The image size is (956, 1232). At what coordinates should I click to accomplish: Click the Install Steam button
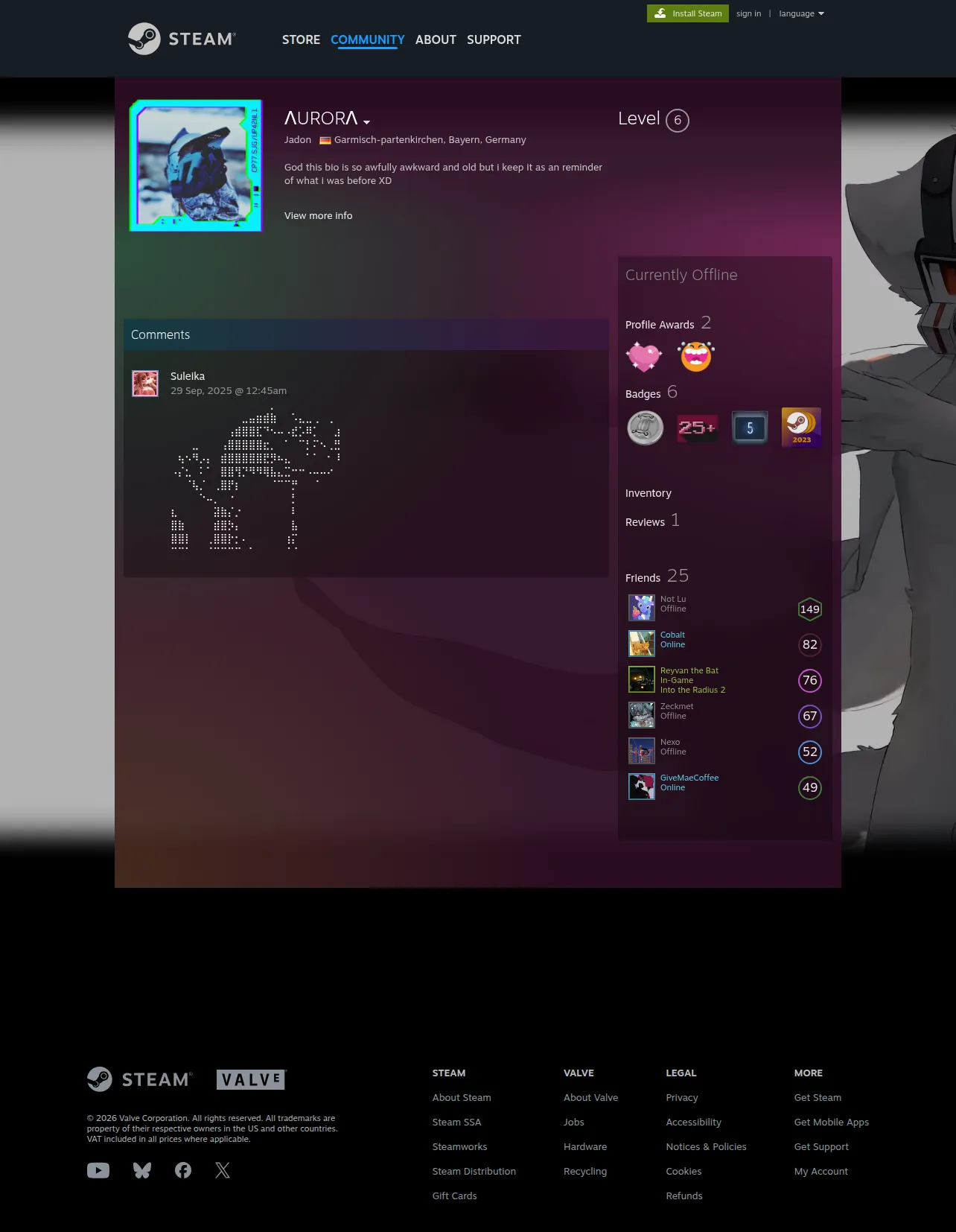coord(688,13)
